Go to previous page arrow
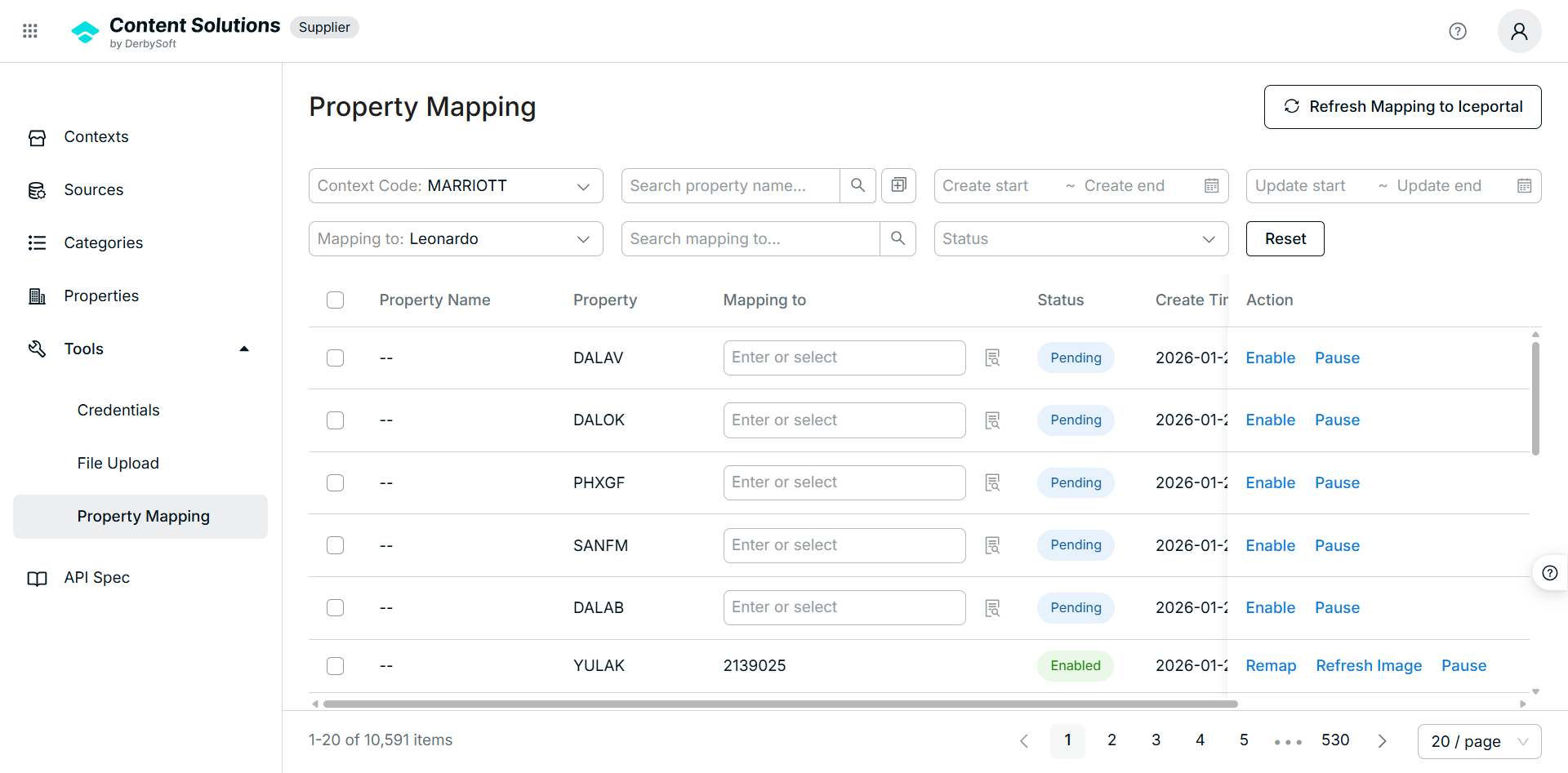 (x=1023, y=741)
